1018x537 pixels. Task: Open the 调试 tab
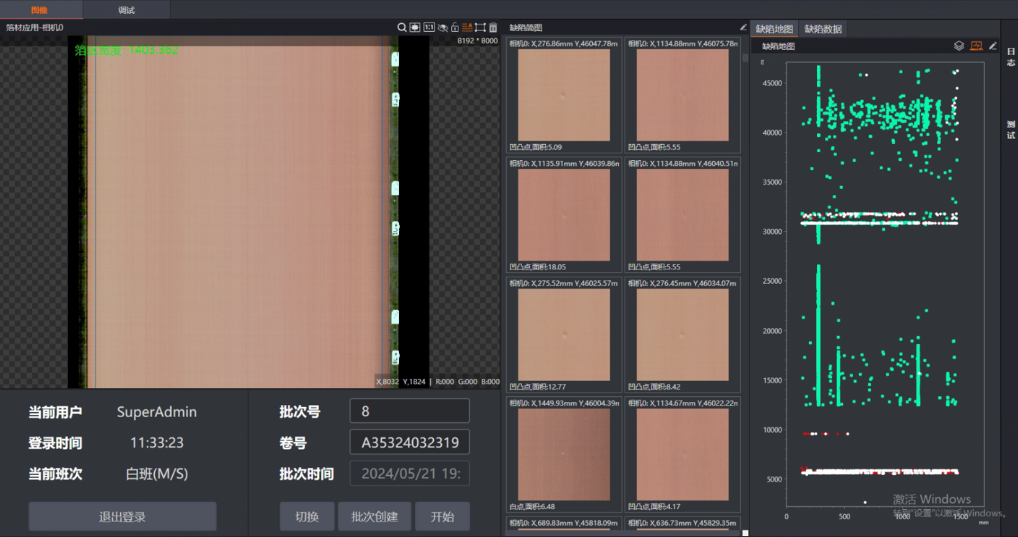126,9
